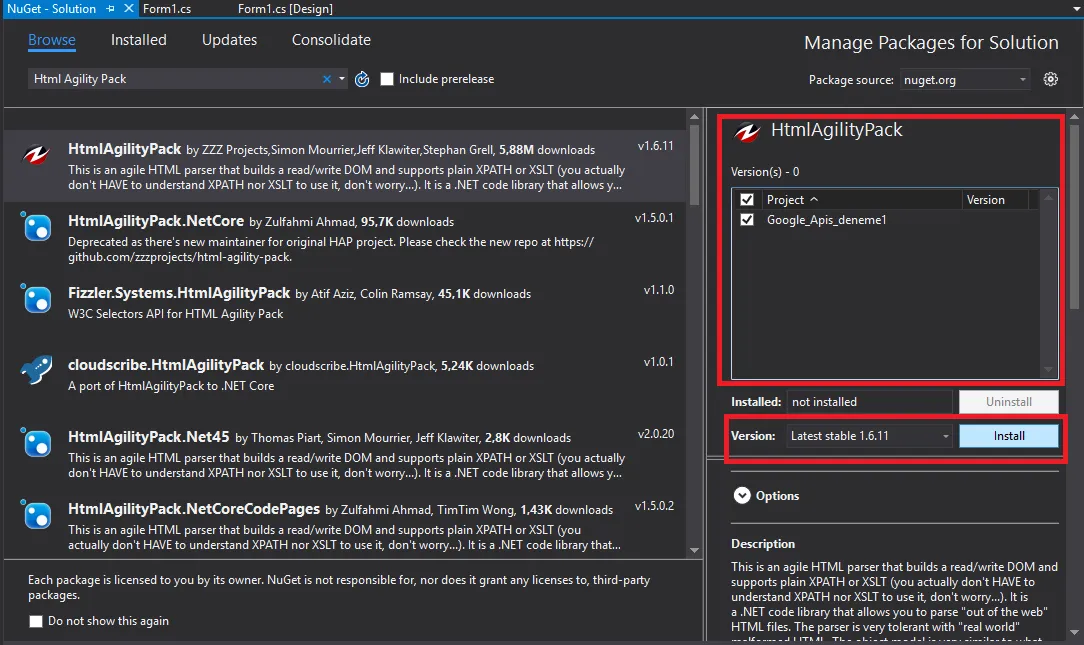The width and height of the screenshot is (1084, 645).
Task: Toggle Include prerelease checkbox
Action: [387, 79]
